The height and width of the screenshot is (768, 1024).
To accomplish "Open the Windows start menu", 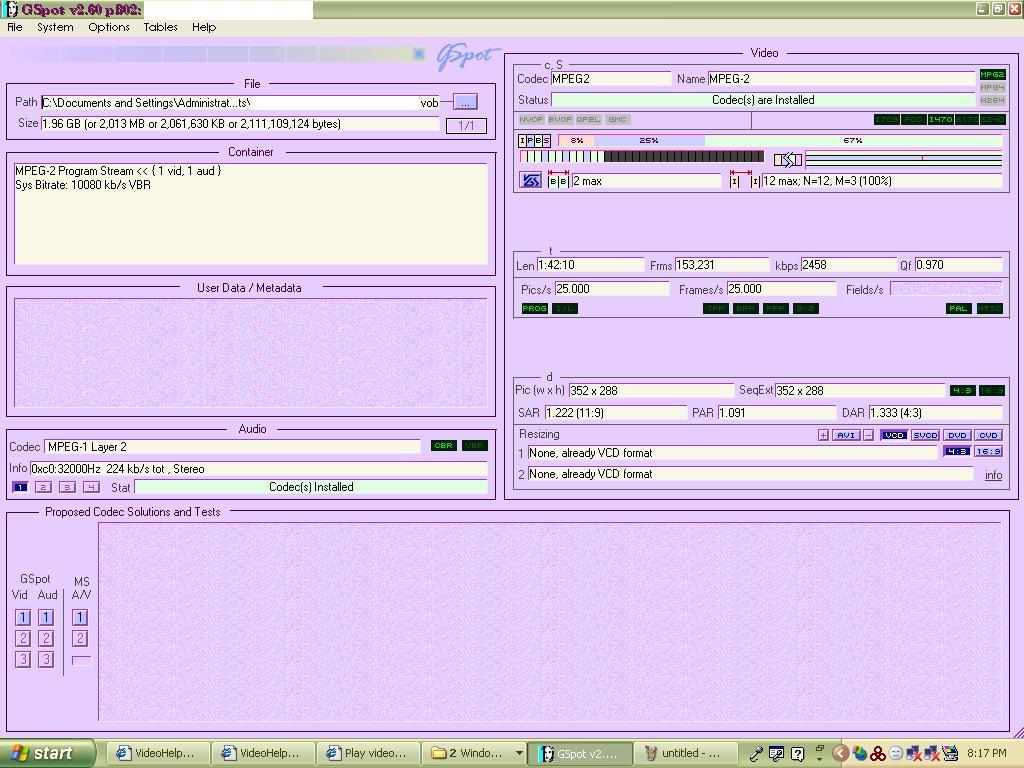I will tap(47, 754).
